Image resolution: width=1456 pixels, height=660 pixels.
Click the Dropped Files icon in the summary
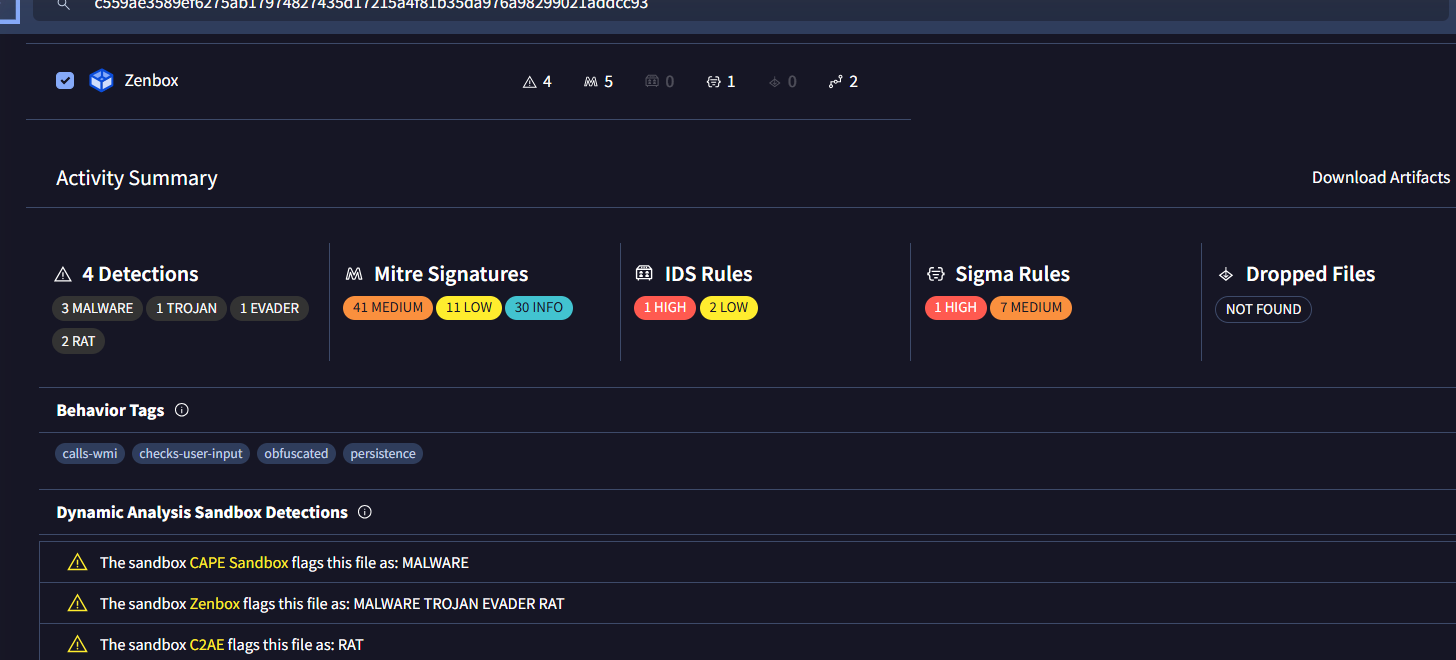[1226, 274]
